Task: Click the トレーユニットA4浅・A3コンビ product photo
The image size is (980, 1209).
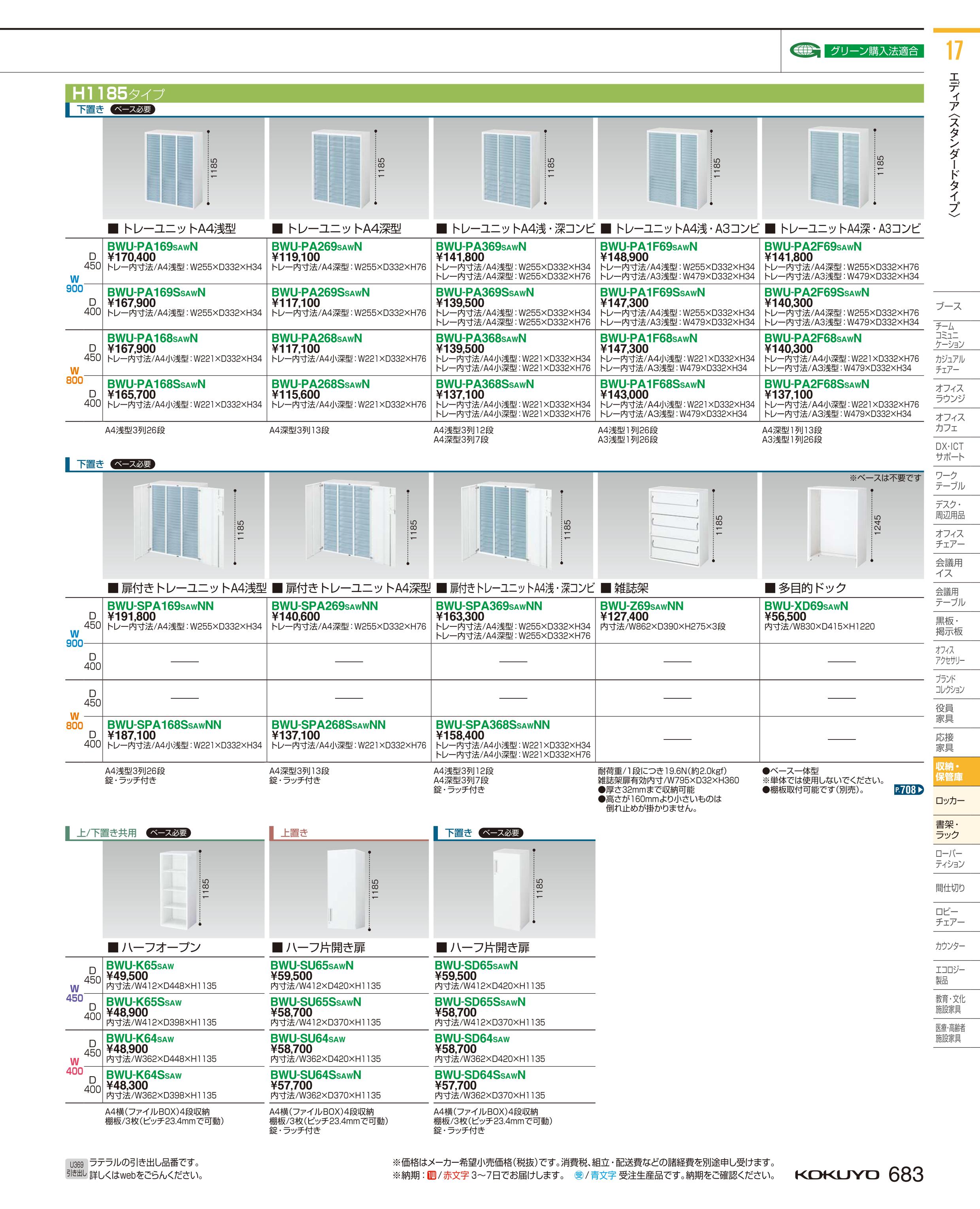Action: pos(677,168)
